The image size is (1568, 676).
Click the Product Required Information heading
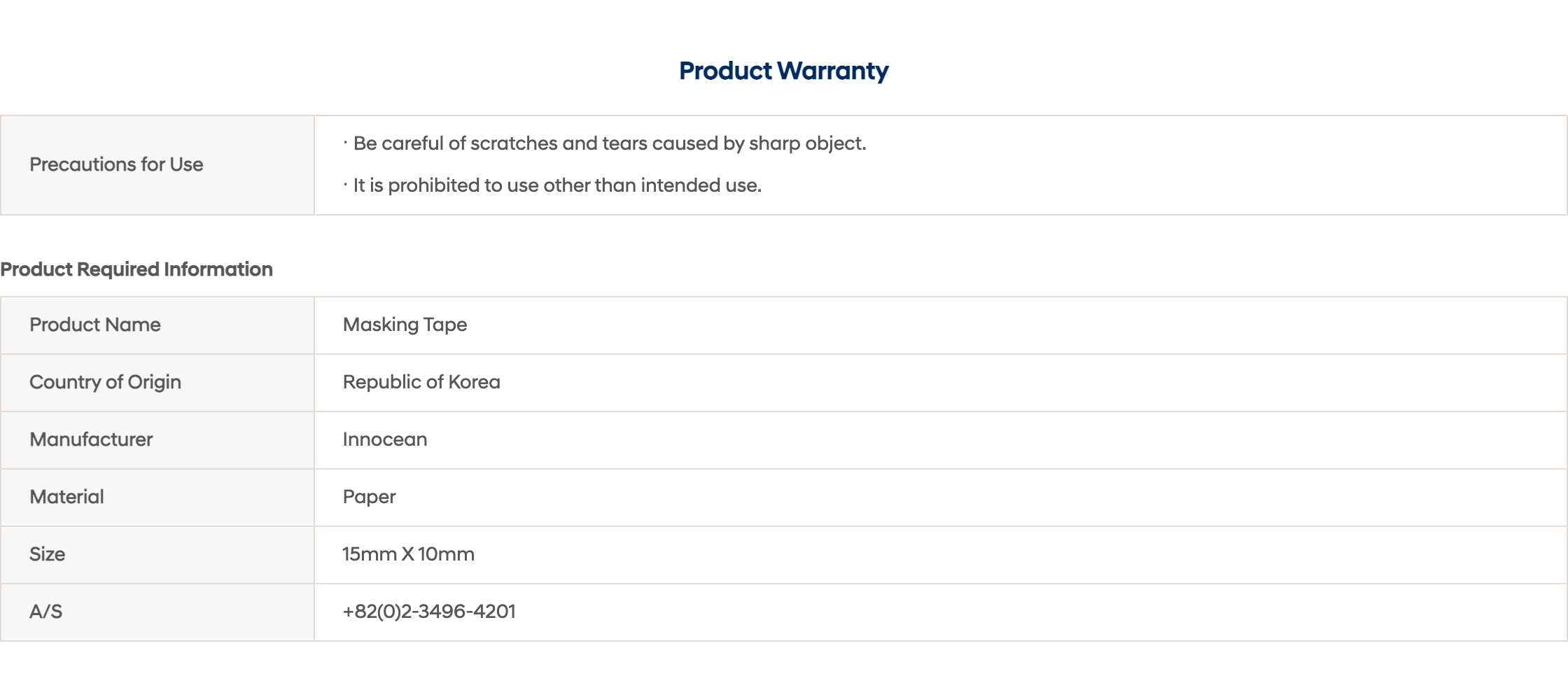[x=136, y=269]
